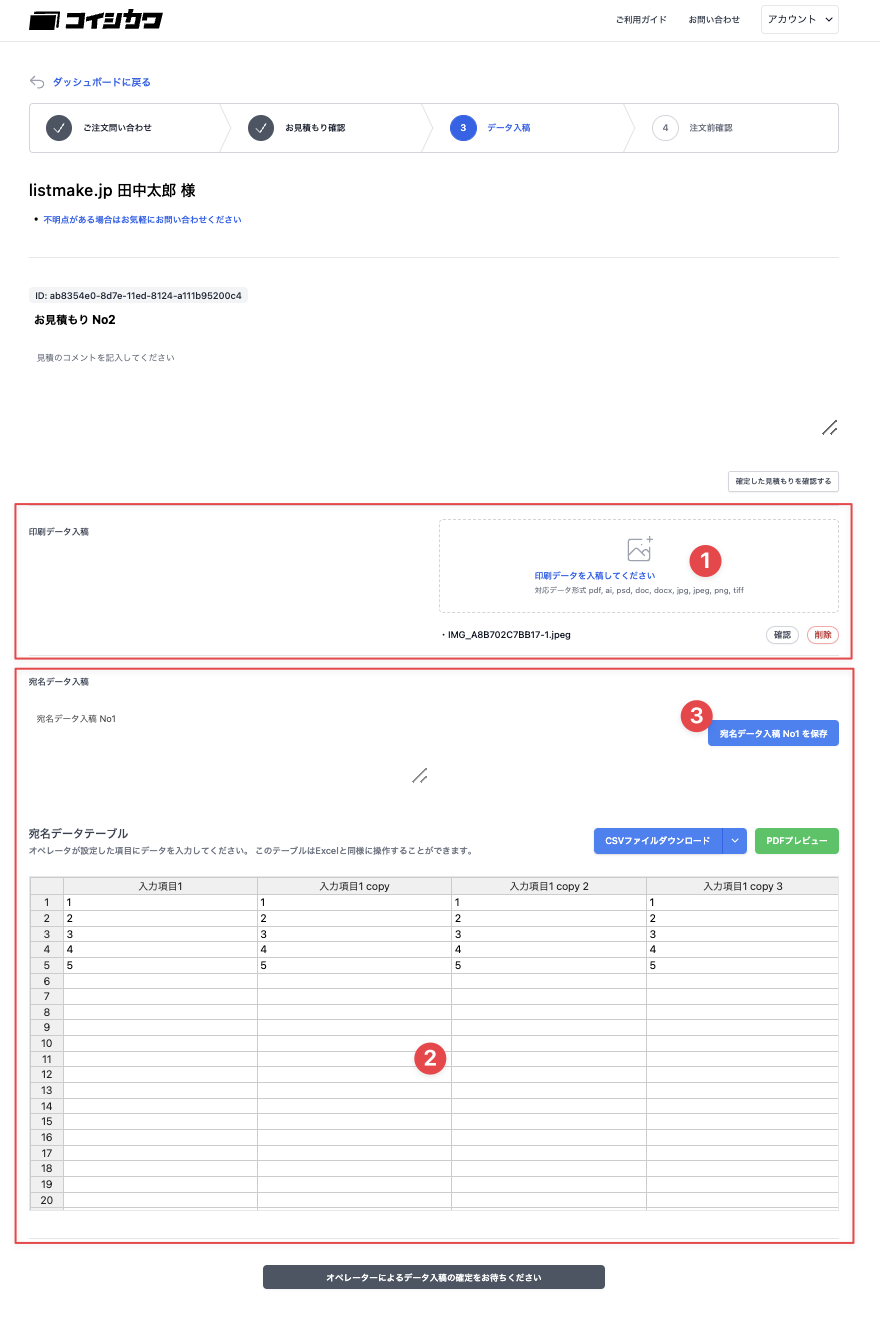
Task: Click the step 4 circle 注文前確認
Action: coord(665,128)
